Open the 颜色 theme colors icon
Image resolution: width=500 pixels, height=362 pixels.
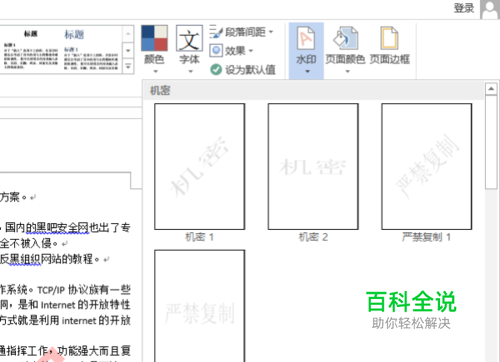click(x=154, y=38)
